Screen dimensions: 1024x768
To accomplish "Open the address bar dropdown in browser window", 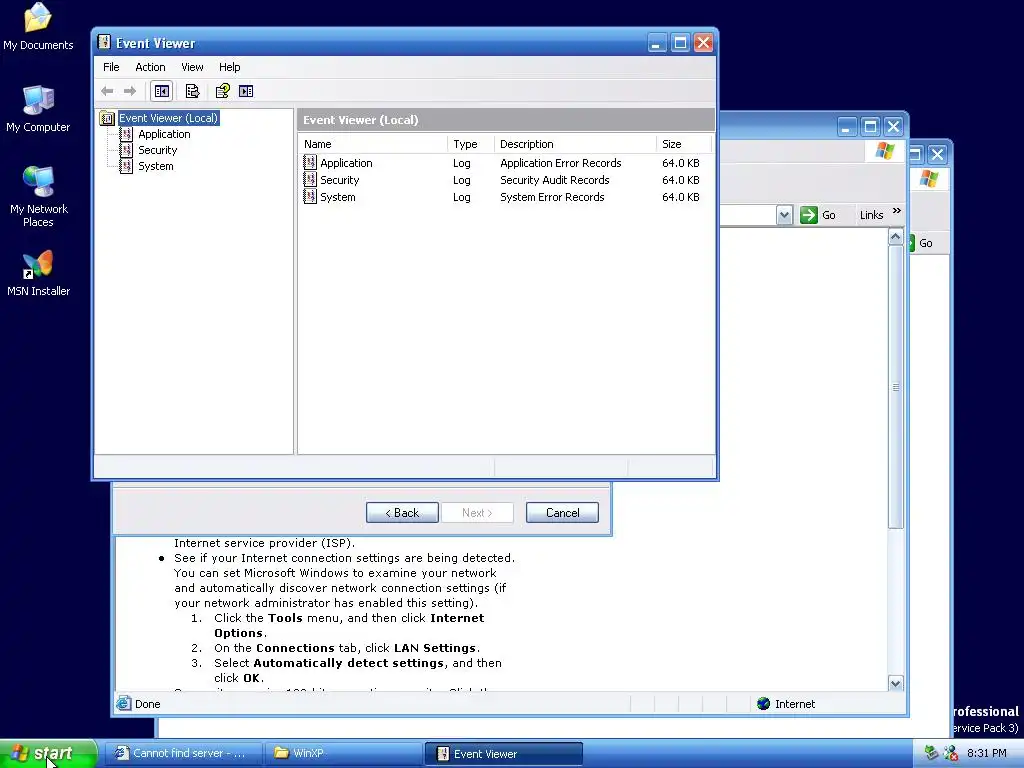I will coord(784,215).
